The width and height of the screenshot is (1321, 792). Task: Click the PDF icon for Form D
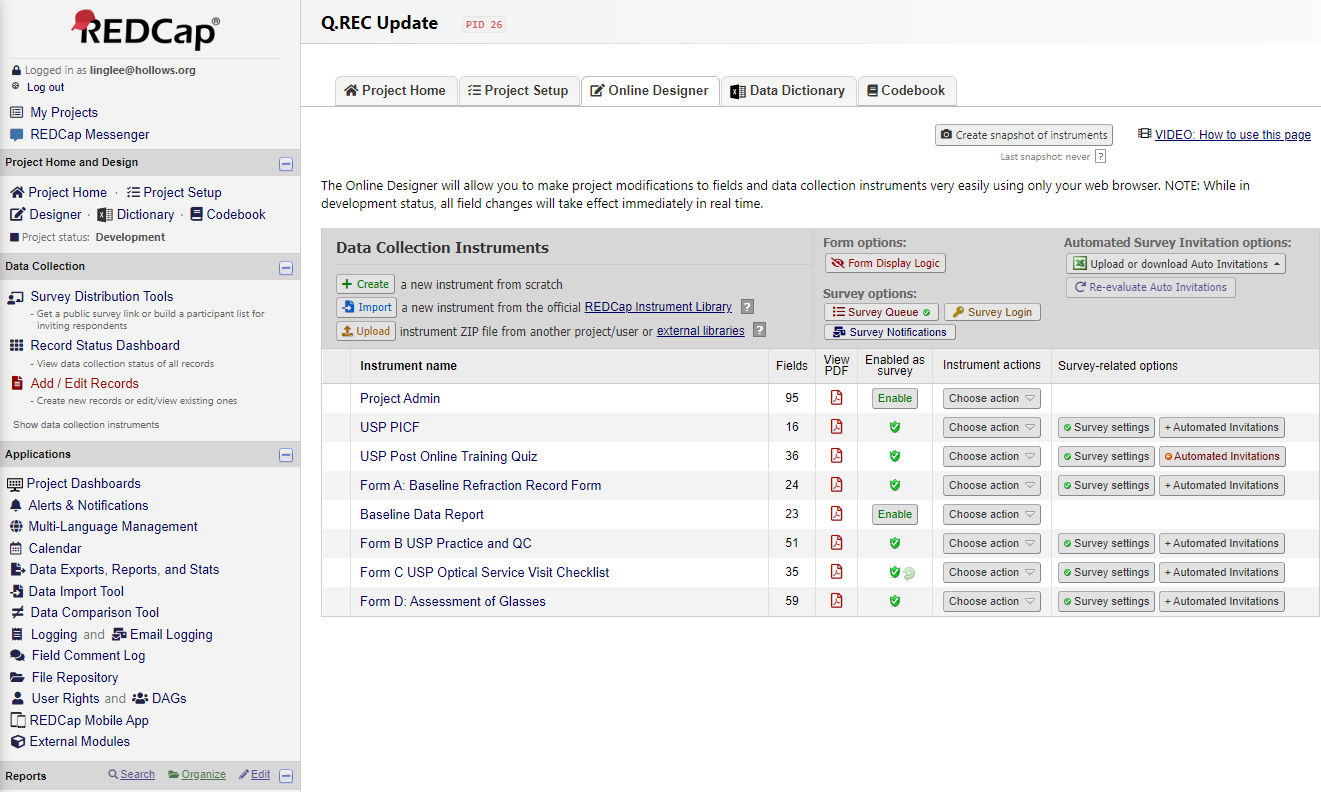(x=836, y=601)
